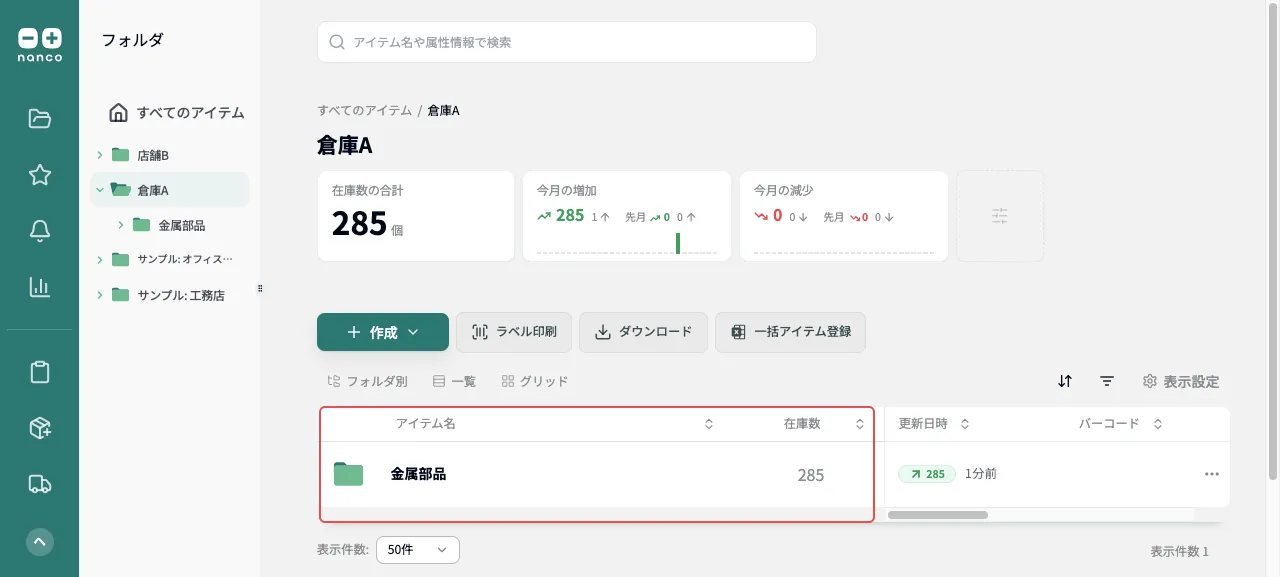Select すべてのアイテム in folder tree
The height and width of the screenshot is (577, 1280).
(x=177, y=112)
